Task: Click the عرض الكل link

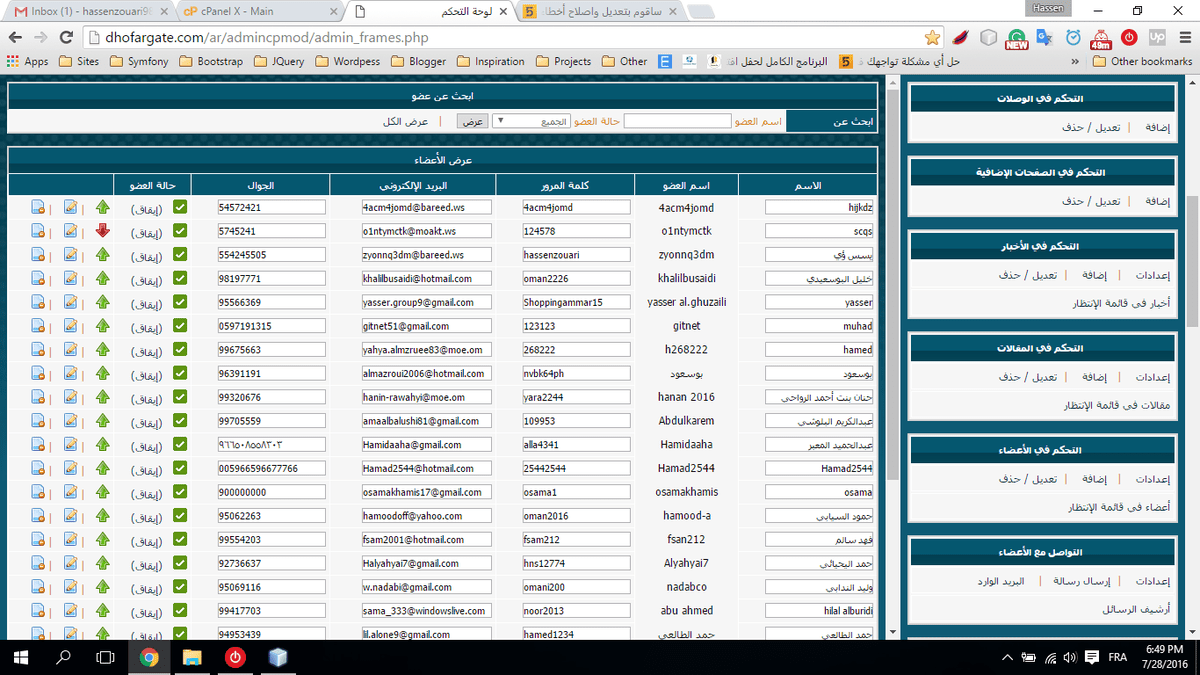Action: coord(405,121)
